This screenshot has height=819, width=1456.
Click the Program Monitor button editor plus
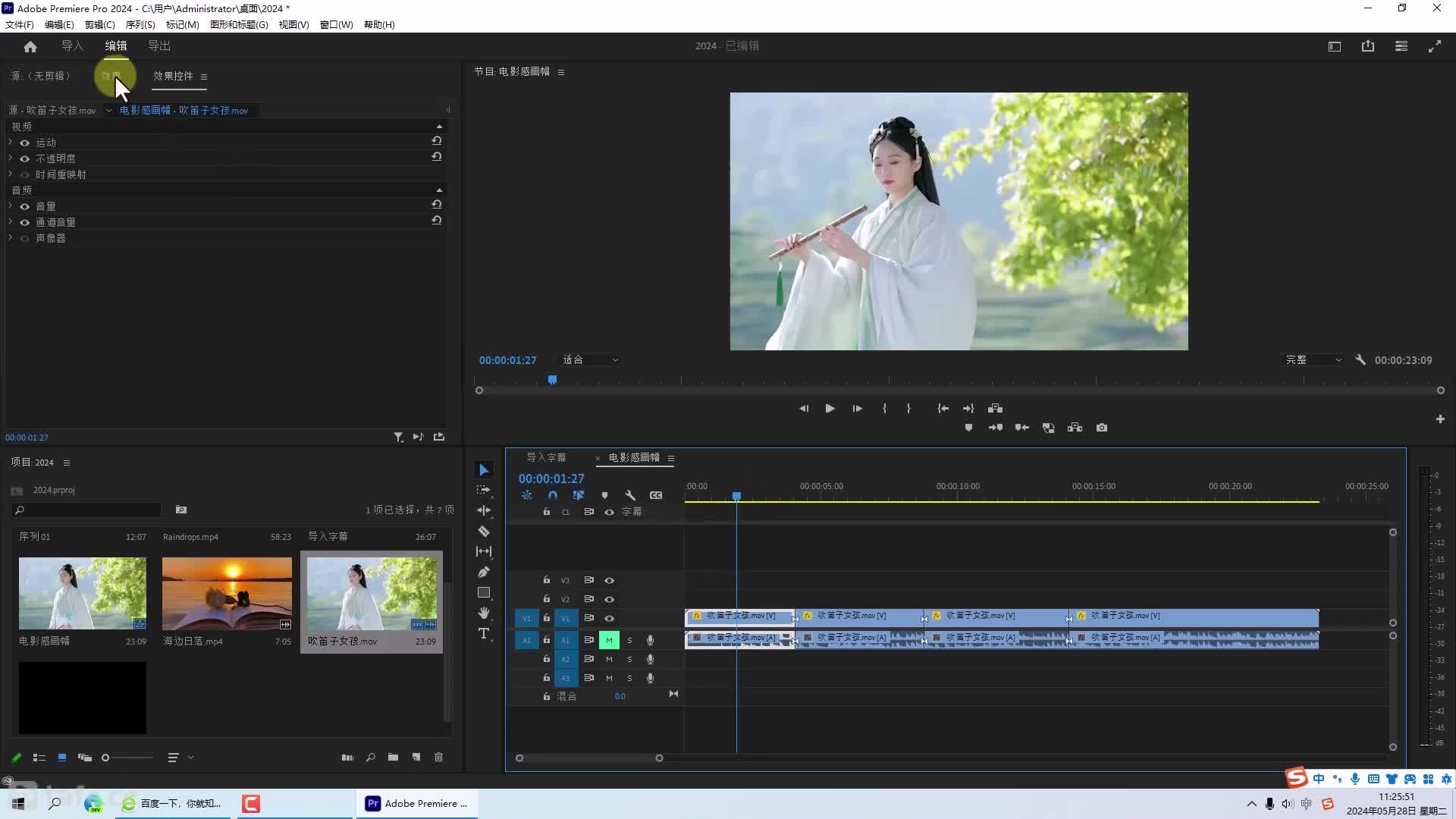[x=1440, y=419]
